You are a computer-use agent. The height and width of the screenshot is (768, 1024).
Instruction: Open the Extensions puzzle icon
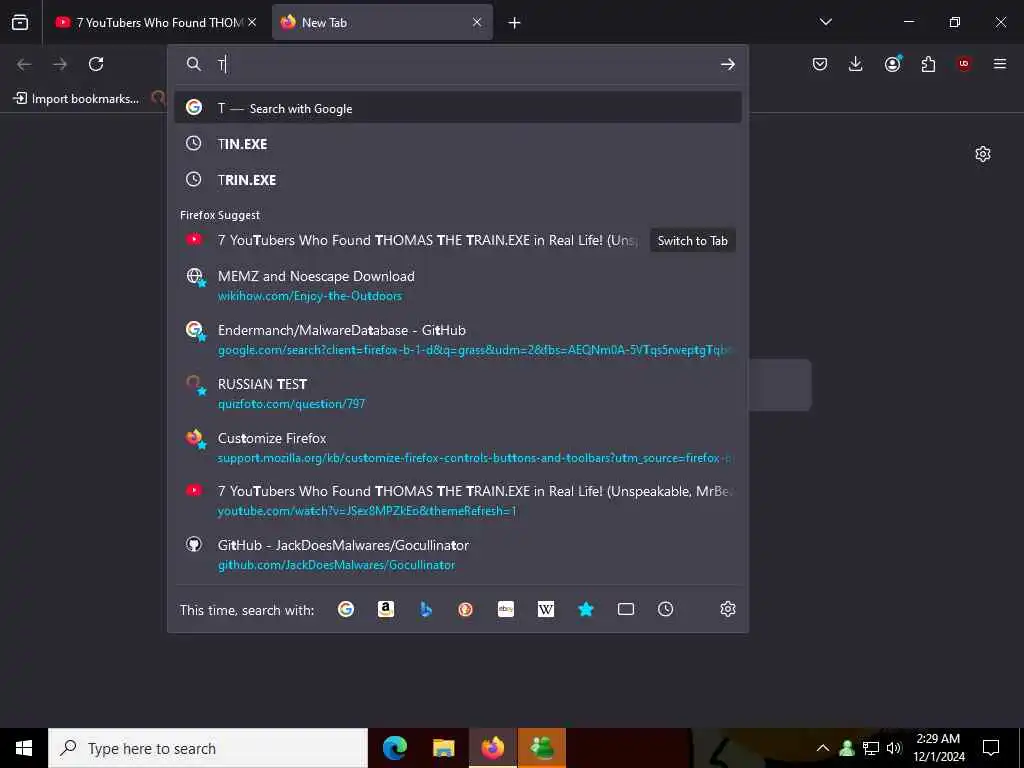[x=928, y=64]
